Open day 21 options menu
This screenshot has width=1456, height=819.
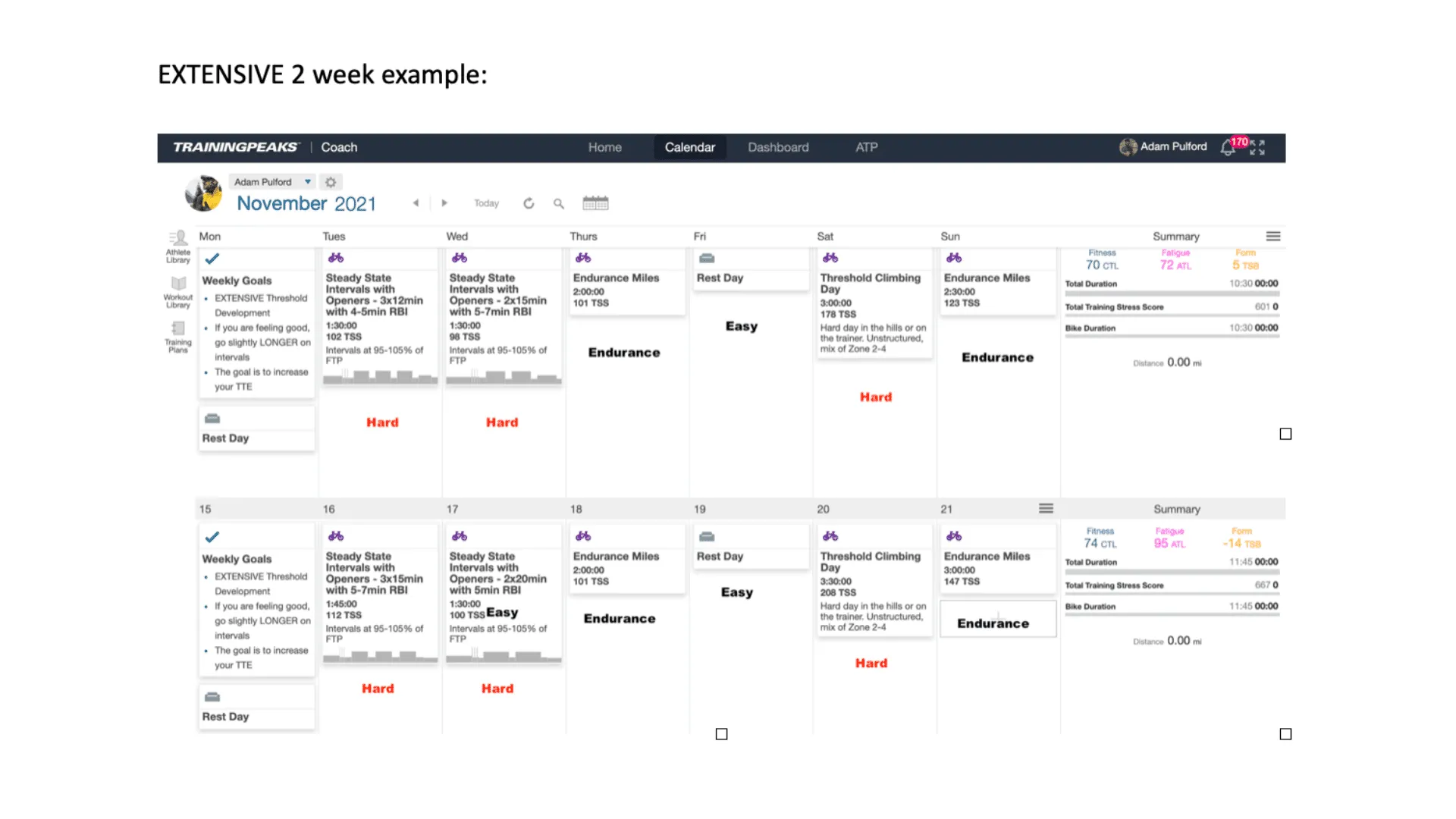[x=1046, y=509]
